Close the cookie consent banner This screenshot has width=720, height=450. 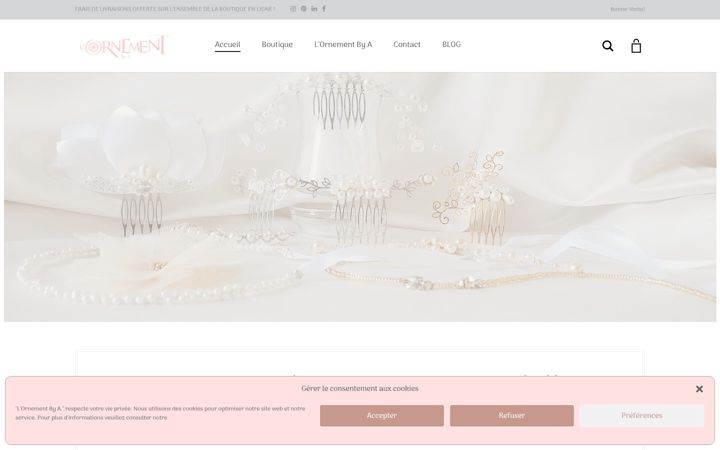click(x=699, y=389)
